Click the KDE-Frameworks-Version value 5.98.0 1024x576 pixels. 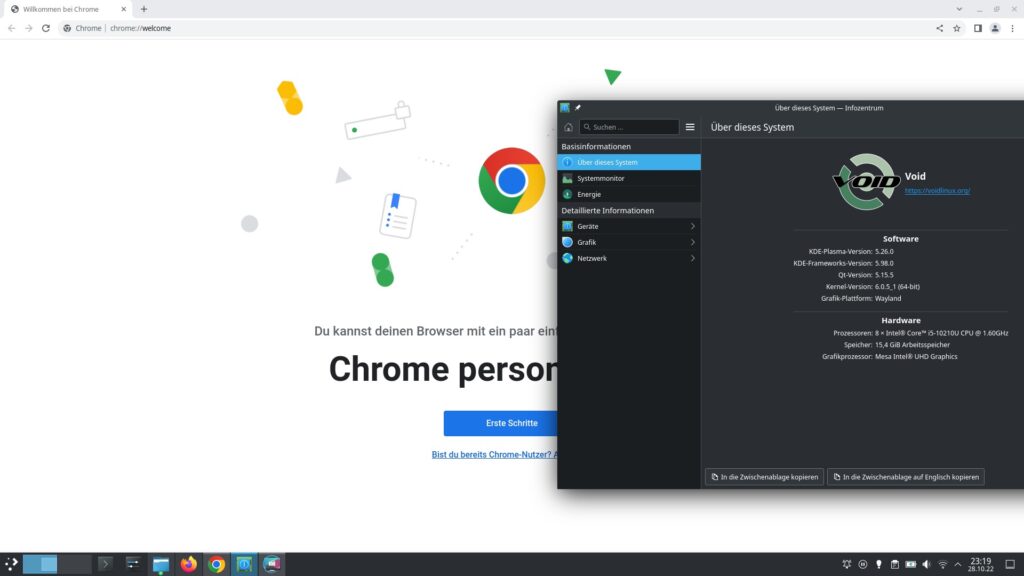[884, 263]
